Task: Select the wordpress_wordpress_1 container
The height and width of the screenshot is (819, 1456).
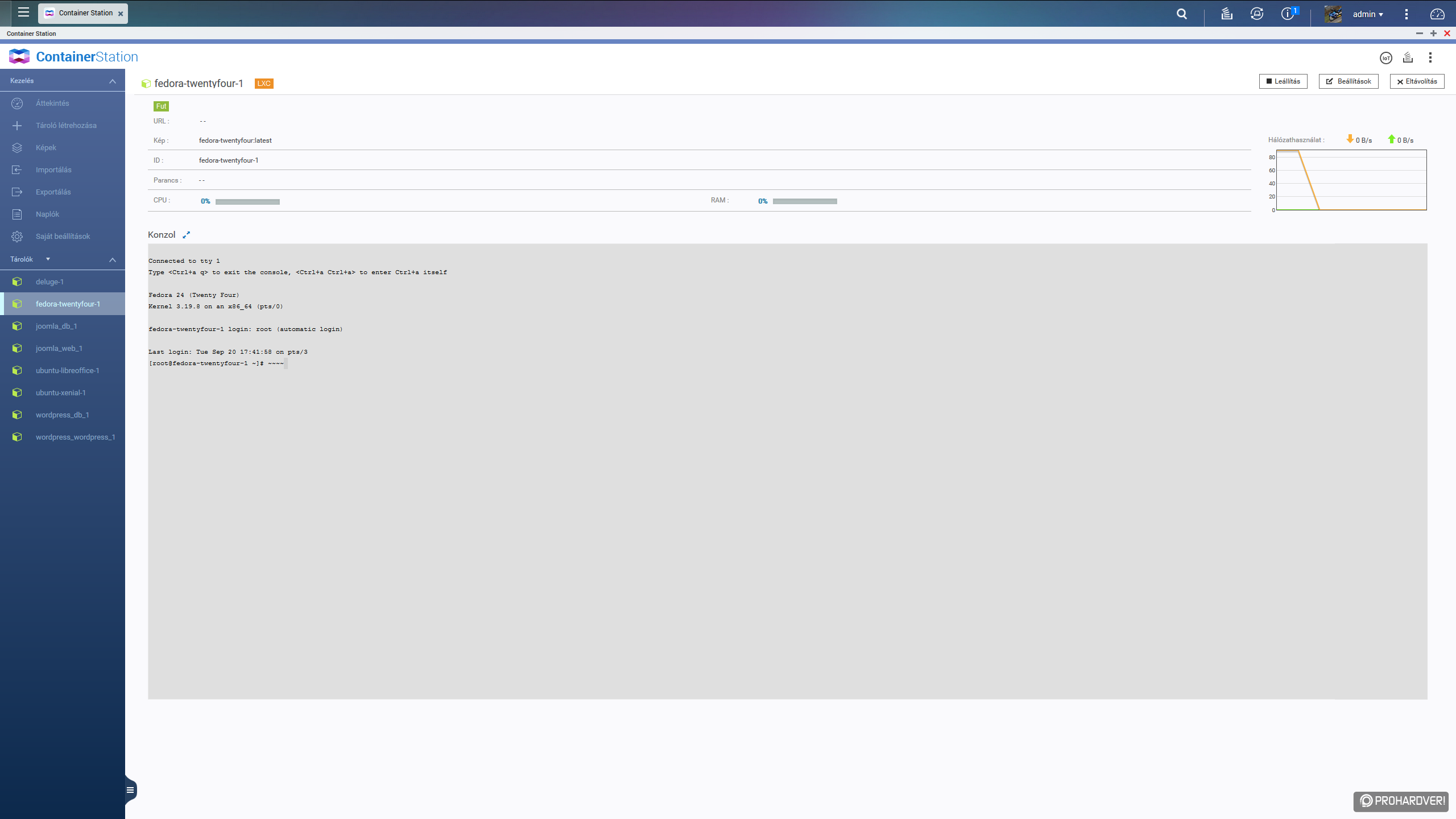Action: point(63,437)
